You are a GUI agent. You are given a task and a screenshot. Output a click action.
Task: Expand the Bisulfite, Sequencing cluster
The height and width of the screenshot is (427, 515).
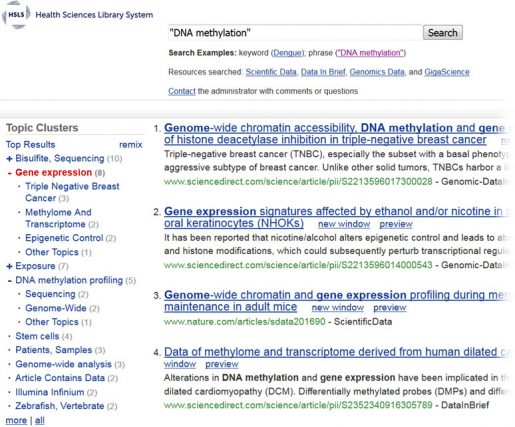pyautogui.click(x=9, y=159)
